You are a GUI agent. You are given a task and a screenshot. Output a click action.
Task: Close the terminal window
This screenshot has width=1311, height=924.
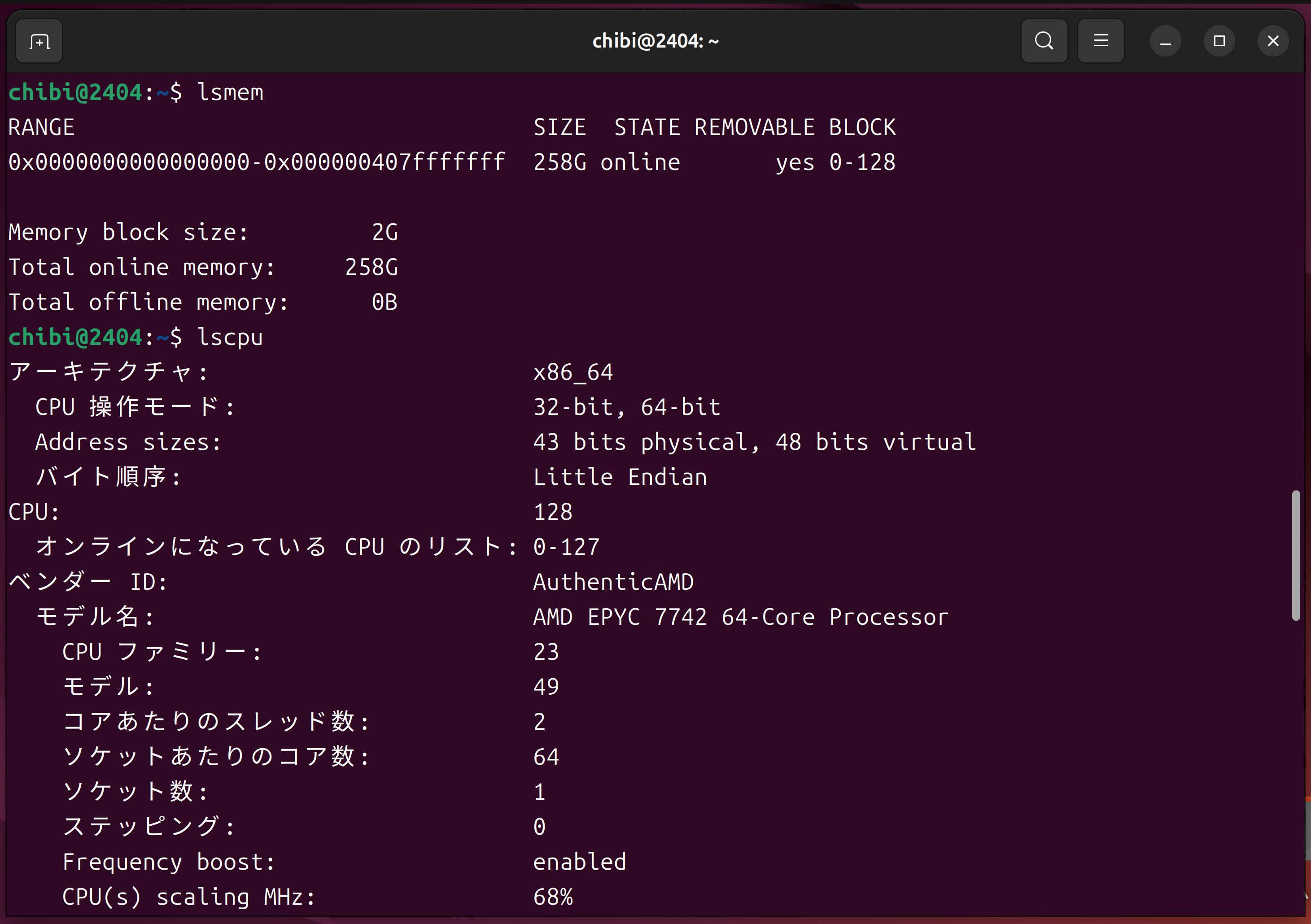tap(1273, 41)
